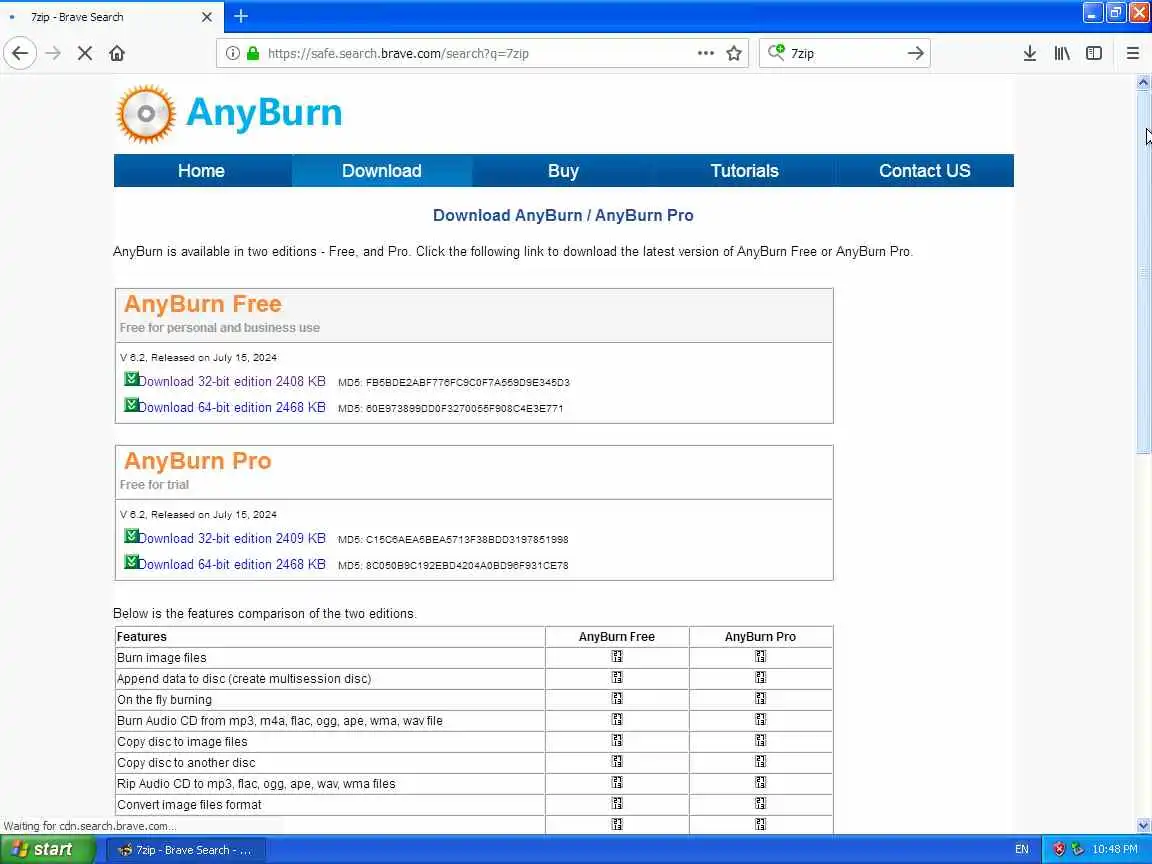The height and width of the screenshot is (864, 1152).
Task: Click the Burn image files row label
Action: point(162,658)
